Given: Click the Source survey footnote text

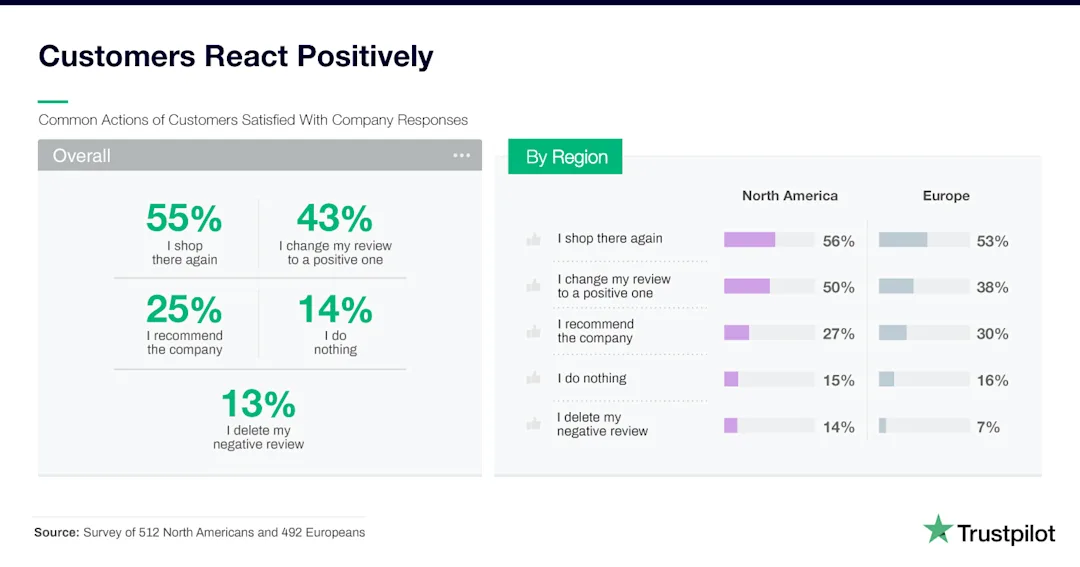Looking at the screenshot, I should [x=200, y=533].
